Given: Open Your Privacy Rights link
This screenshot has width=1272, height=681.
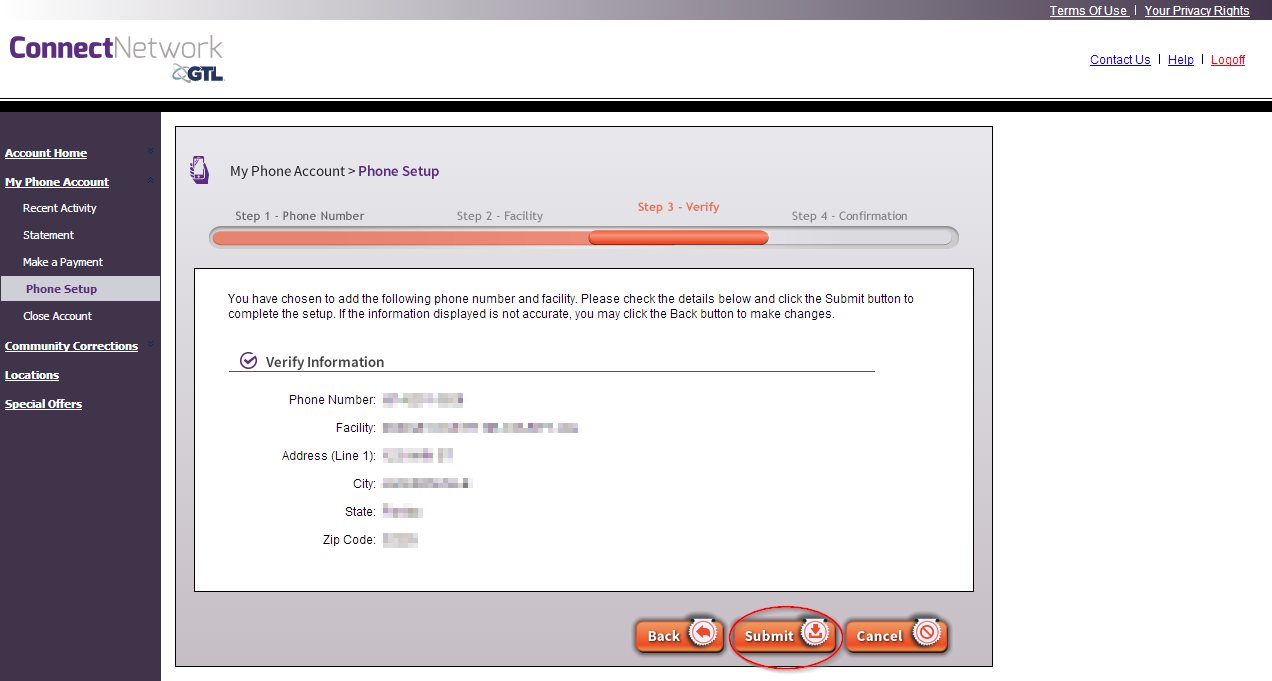Looking at the screenshot, I should [x=1197, y=10].
